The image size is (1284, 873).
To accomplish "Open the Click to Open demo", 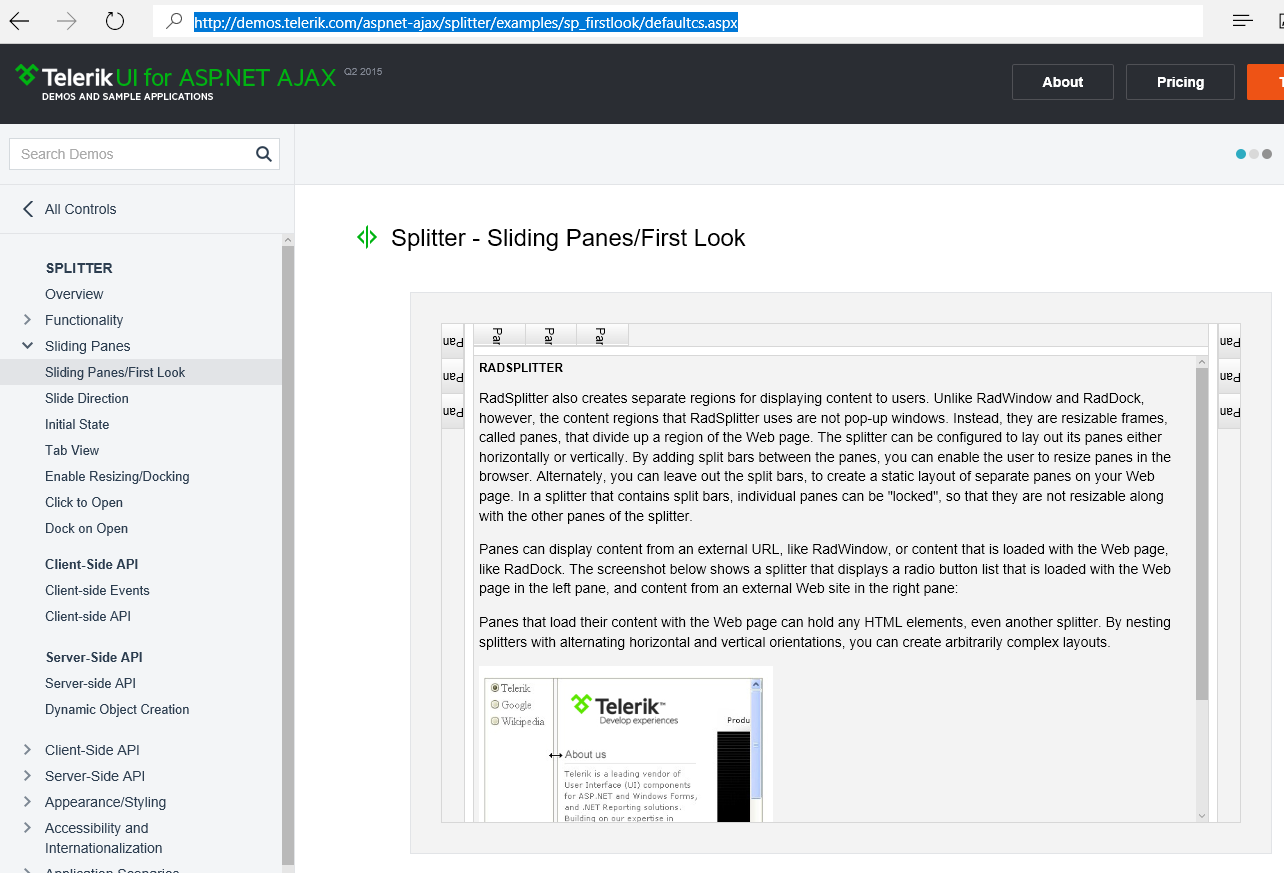I will point(84,502).
